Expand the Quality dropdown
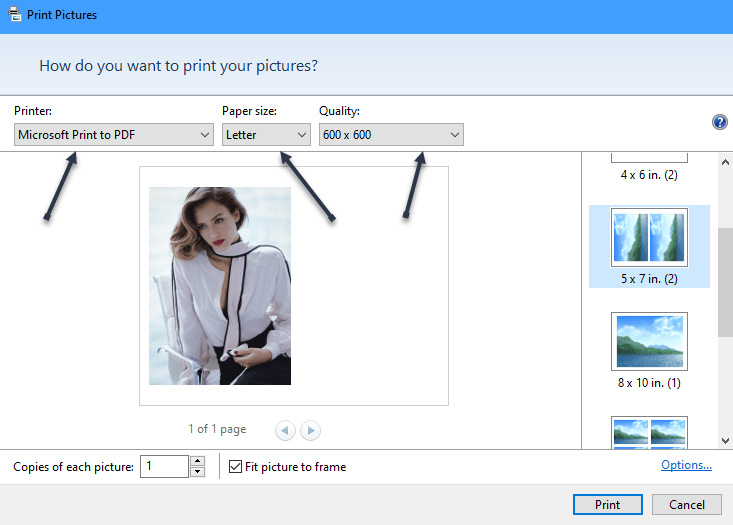Screen dimensions: 733x525 pos(391,134)
